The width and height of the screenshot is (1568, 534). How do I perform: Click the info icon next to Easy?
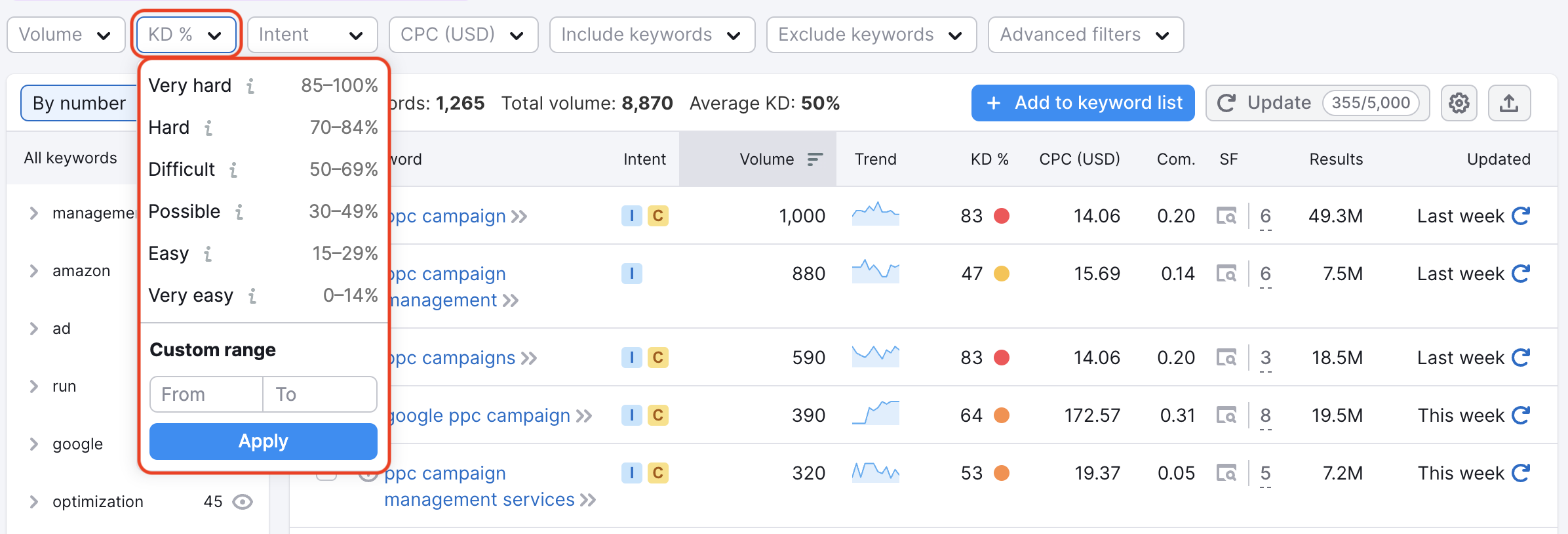click(x=208, y=254)
